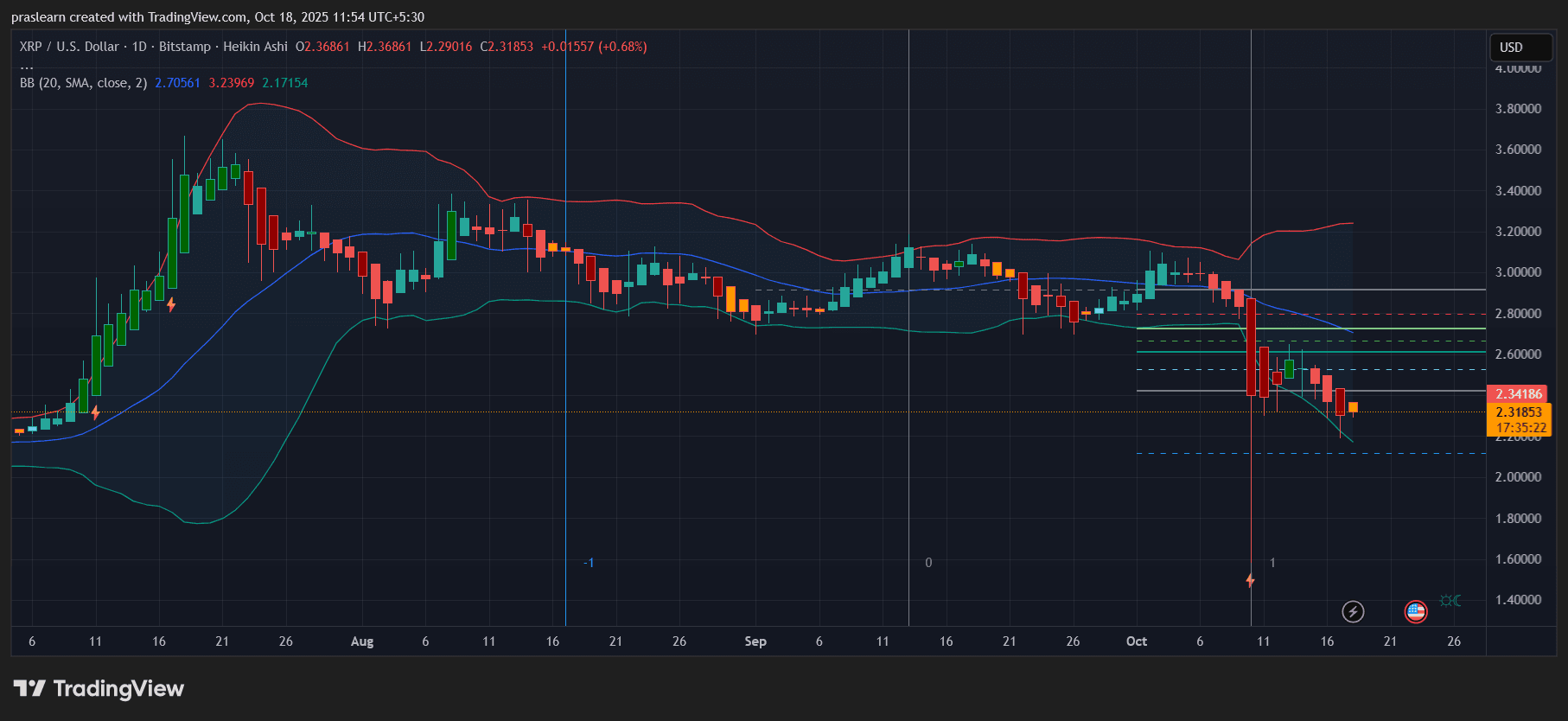Click the Oct label on time axis
The image size is (1568, 721).
pyautogui.click(x=1137, y=641)
